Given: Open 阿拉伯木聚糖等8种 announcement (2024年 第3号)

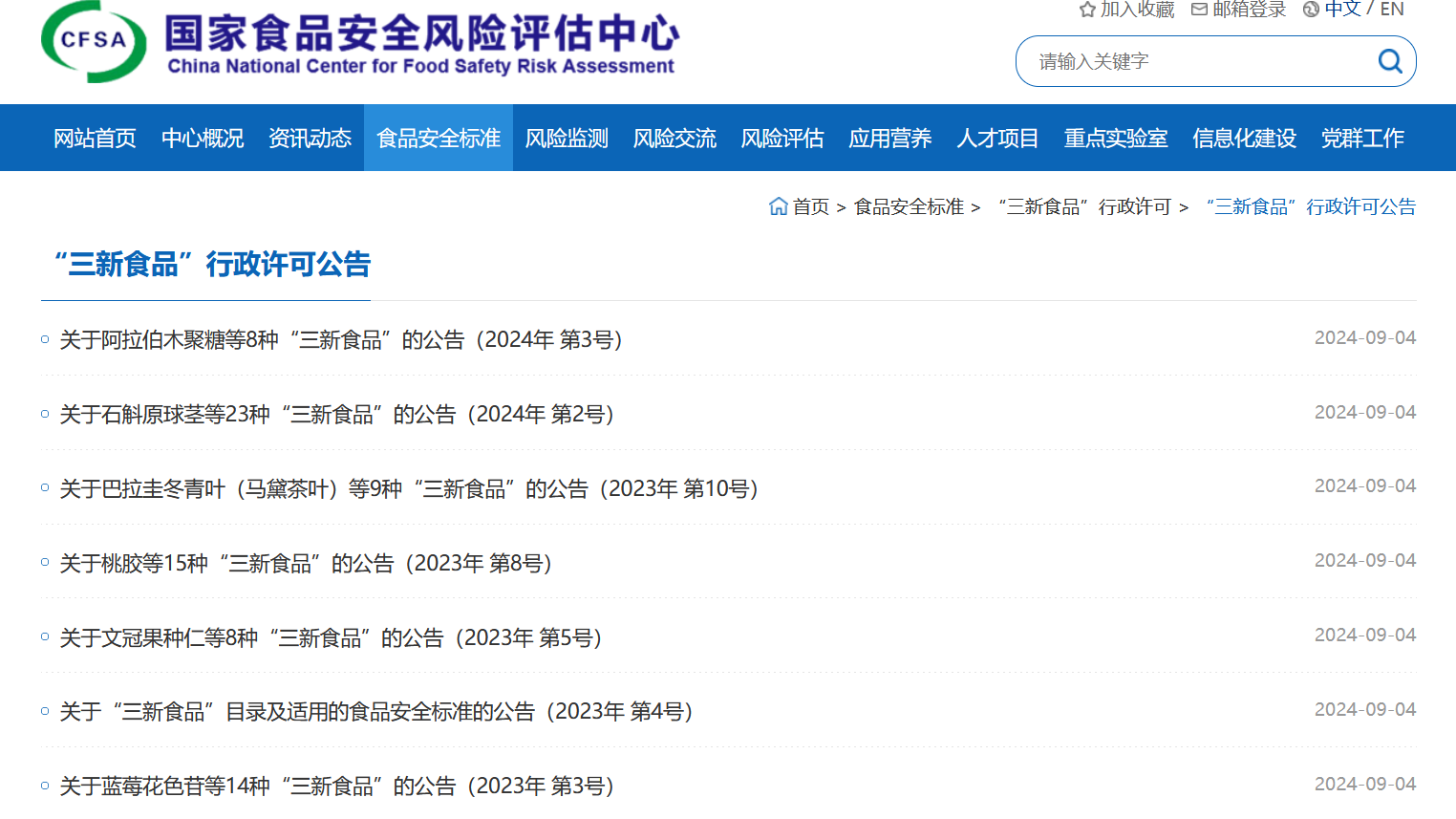Looking at the screenshot, I should [341, 340].
